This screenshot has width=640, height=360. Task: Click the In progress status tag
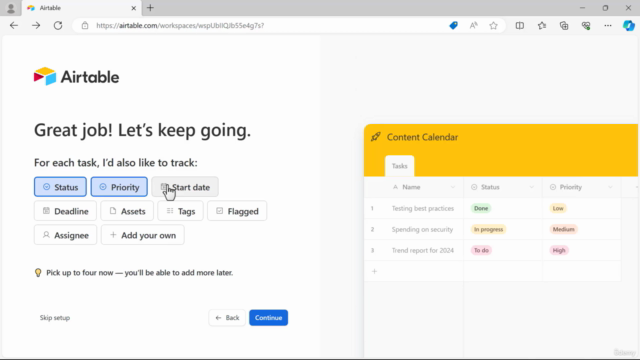pyautogui.click(x=489, y=229)
